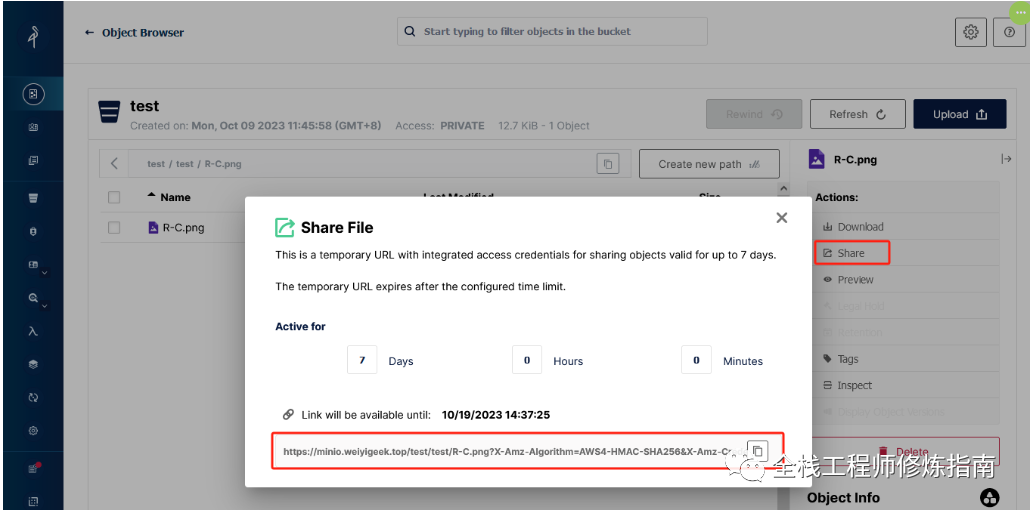Open License icon with red dot
The image size is (1030, 512).
click(34, 468)
